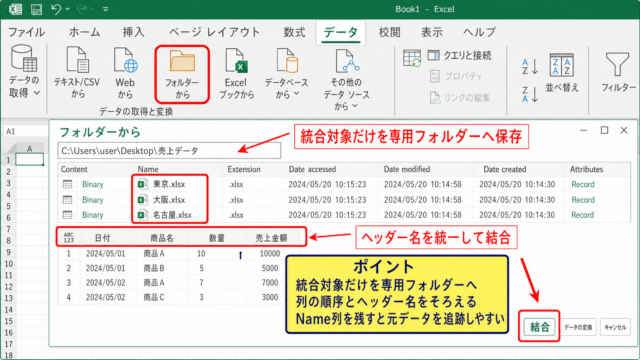The width and height of the screenshot is (640, 360).
Task: Open the undo history dropdown arrow
Action: [x=68, y=9]
